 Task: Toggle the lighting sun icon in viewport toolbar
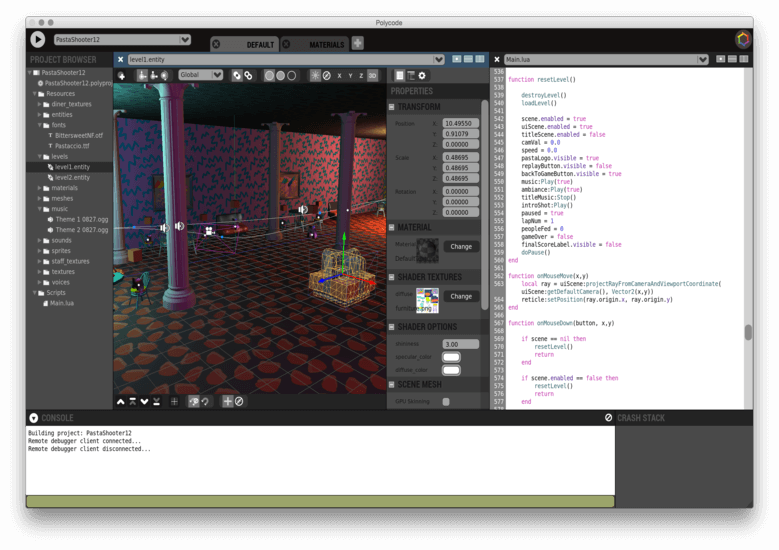[315, 75]
